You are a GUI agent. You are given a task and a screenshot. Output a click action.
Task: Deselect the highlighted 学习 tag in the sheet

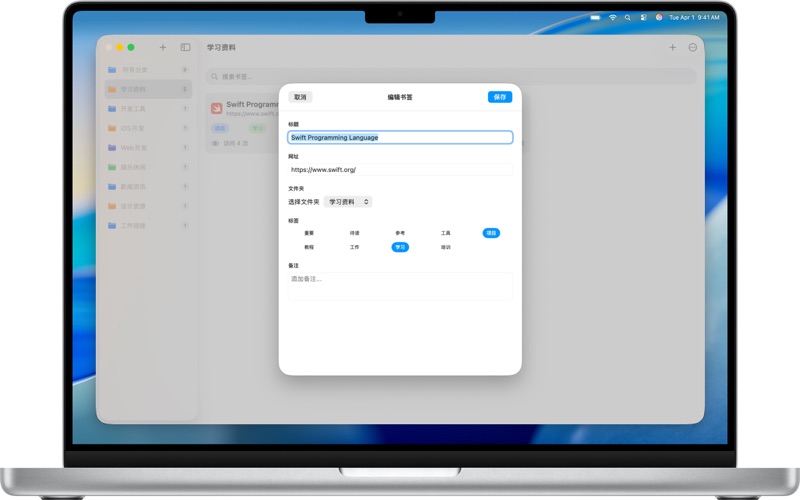(x=400, y=247)
